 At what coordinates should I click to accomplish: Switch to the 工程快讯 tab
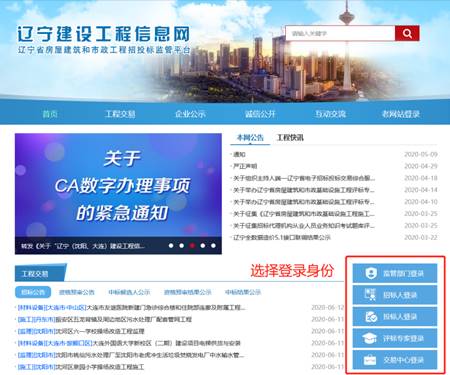(290, 137)
